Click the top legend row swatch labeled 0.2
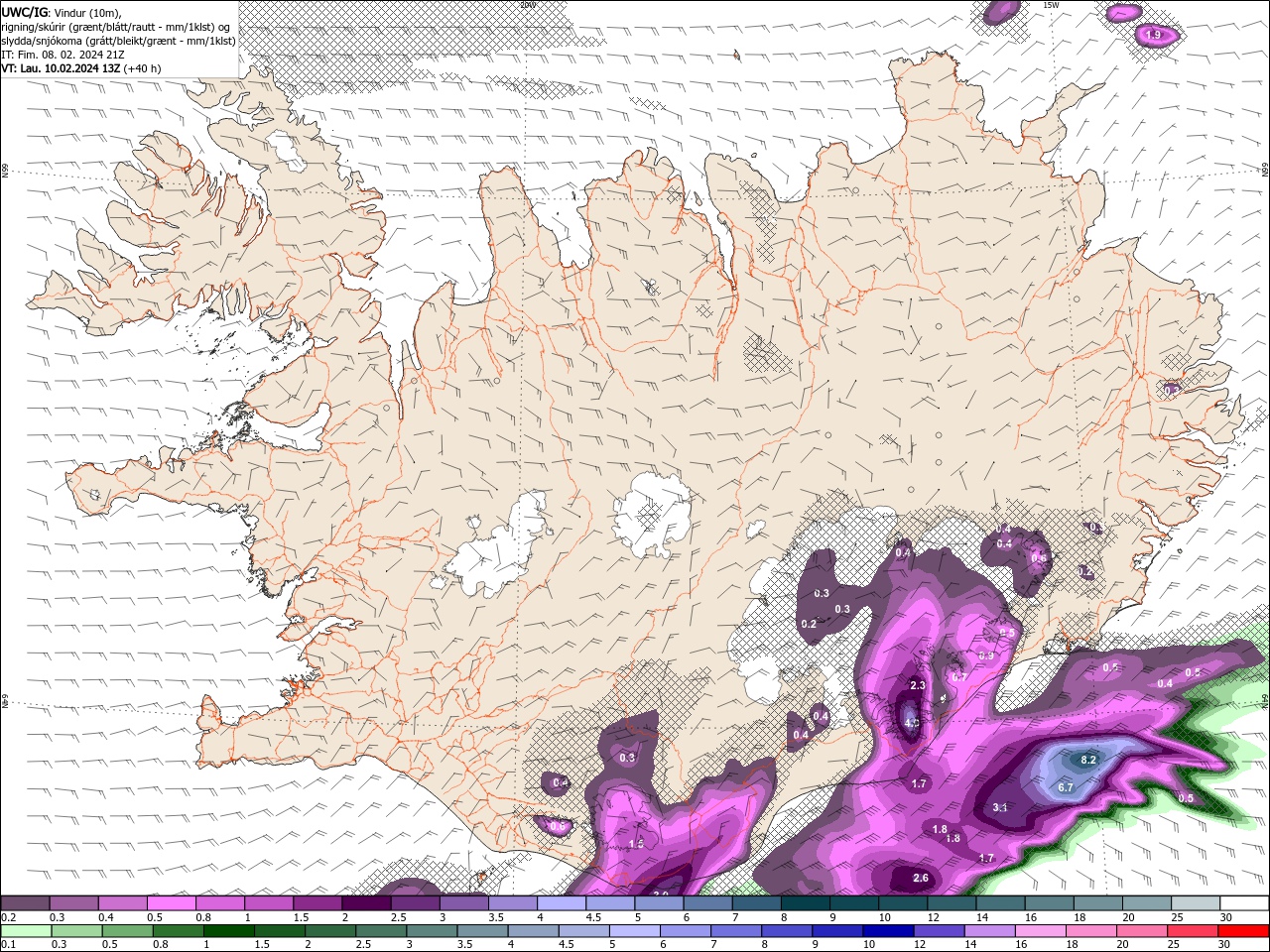This screenshot has height=952, width=1270. pyautogui.click(x=25, y=903)
